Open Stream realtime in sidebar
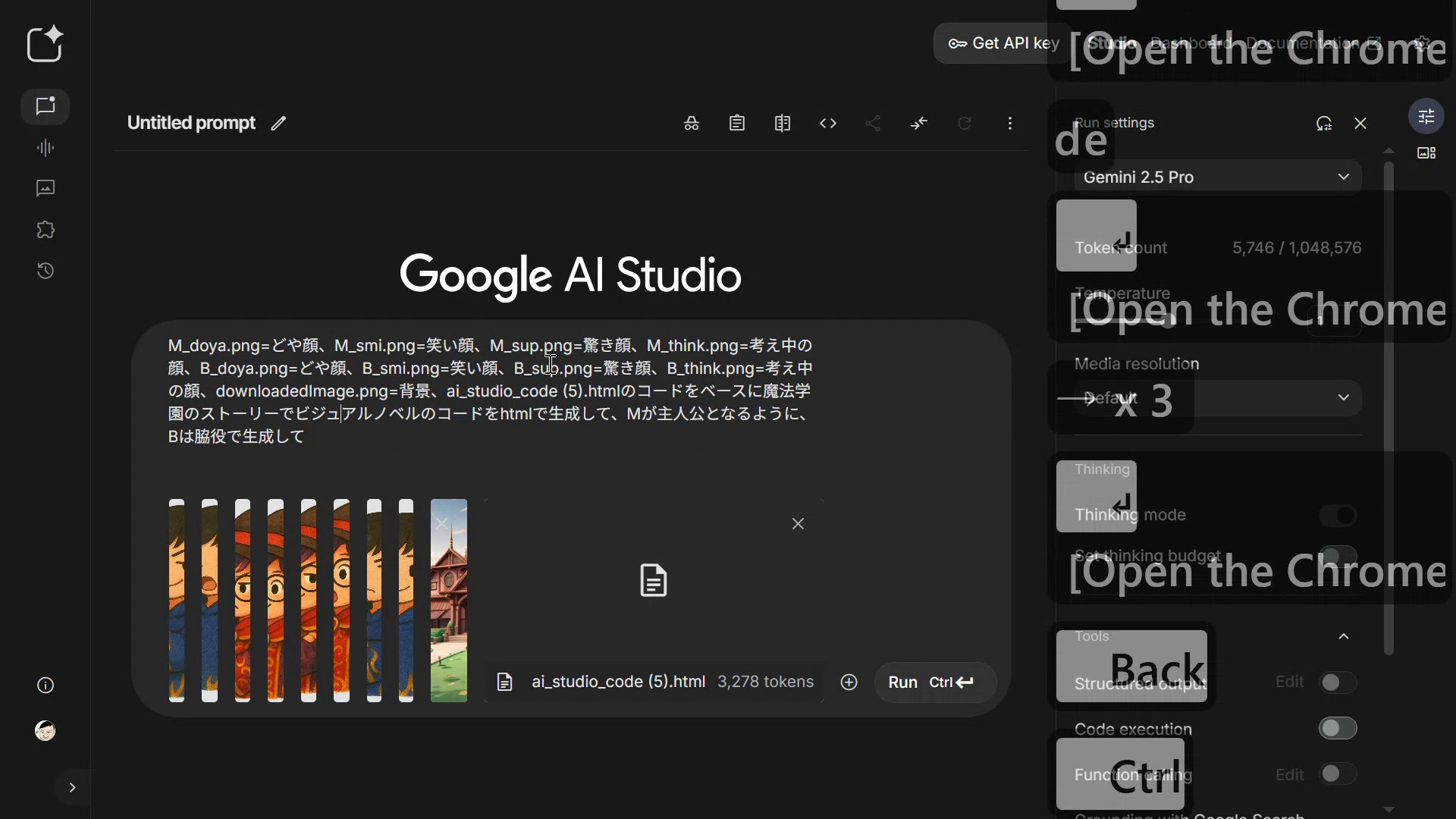Image resolution: width=1456 pixels, height=819 pixels. tap(45, 148)
